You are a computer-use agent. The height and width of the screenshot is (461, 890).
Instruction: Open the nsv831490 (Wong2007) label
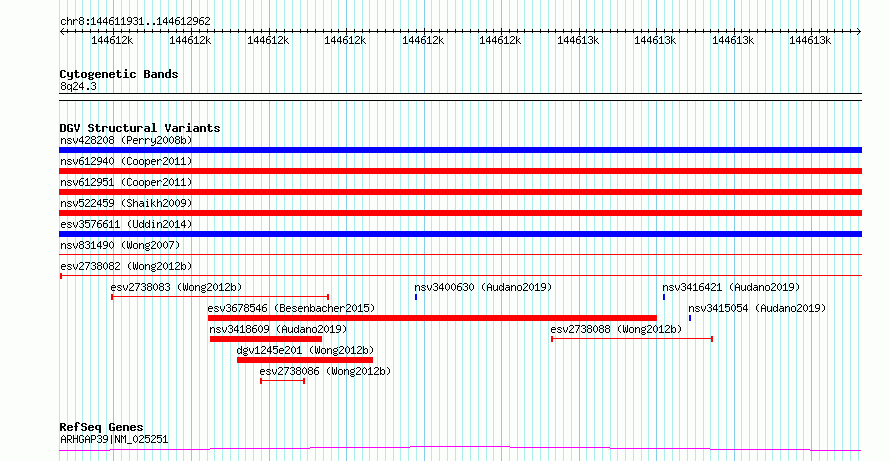tap(120, 245)
